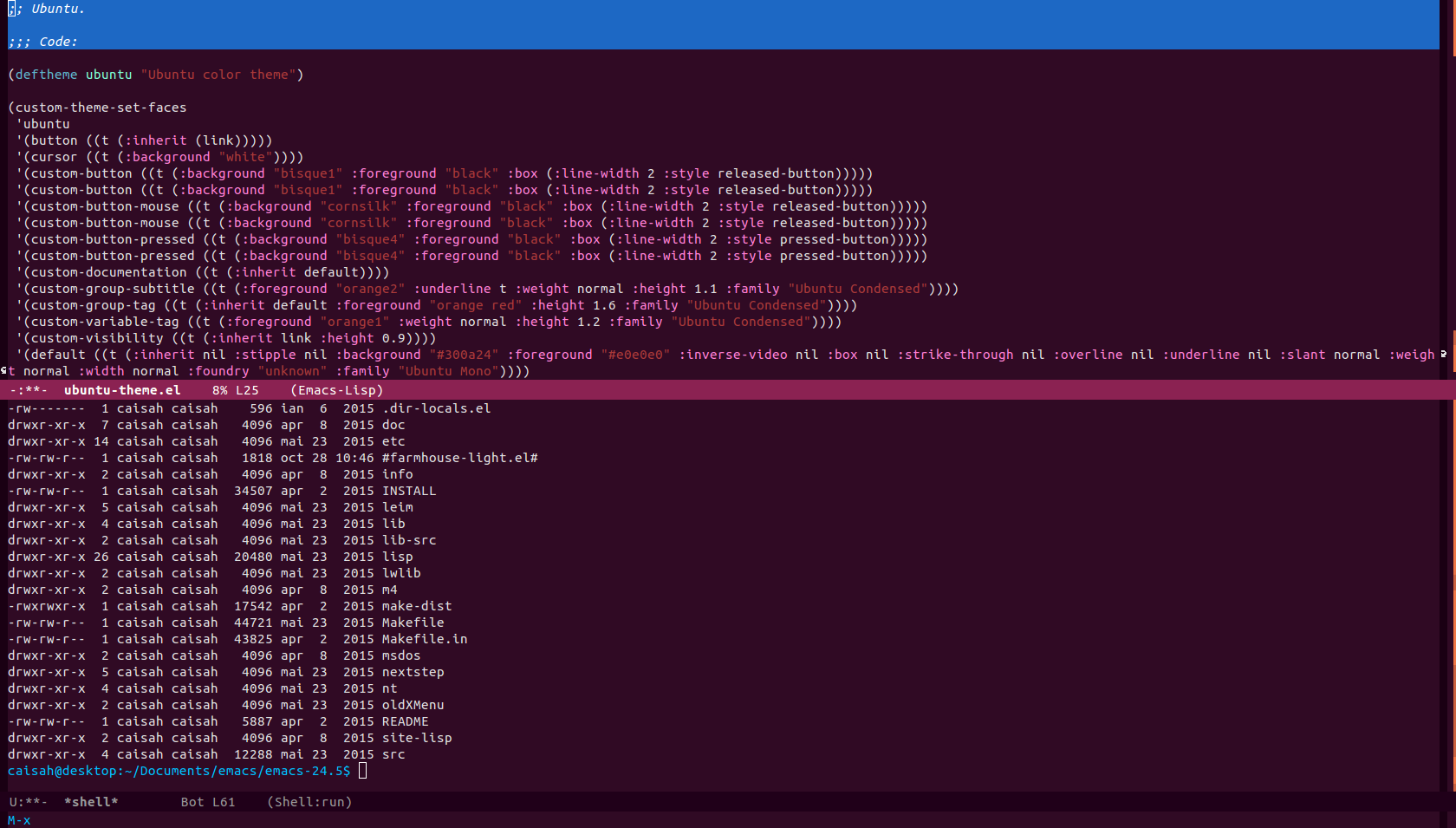Click the 8% L25 position indicator
1456x828 pixels.
[236, 390]
